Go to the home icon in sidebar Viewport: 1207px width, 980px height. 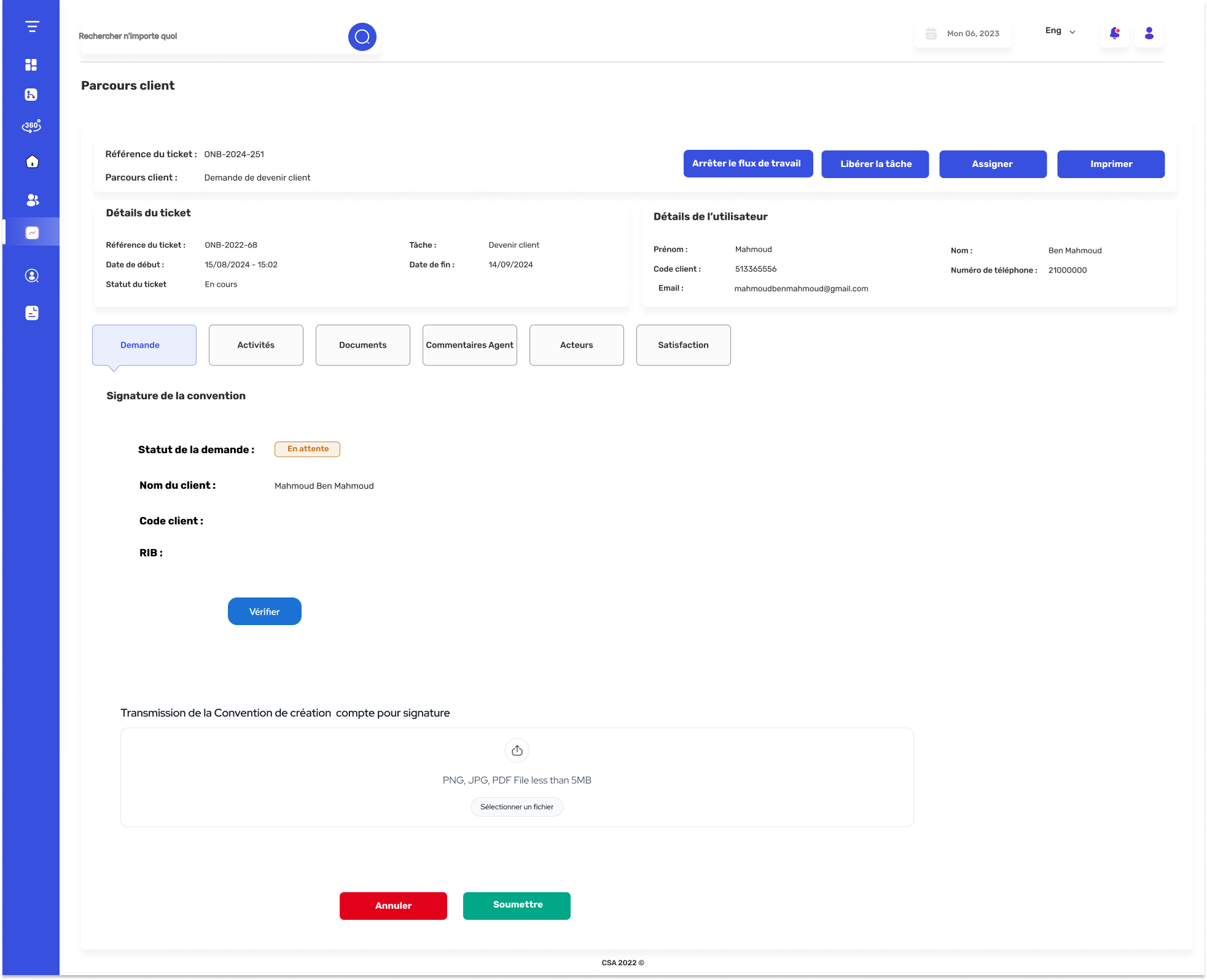33,161
